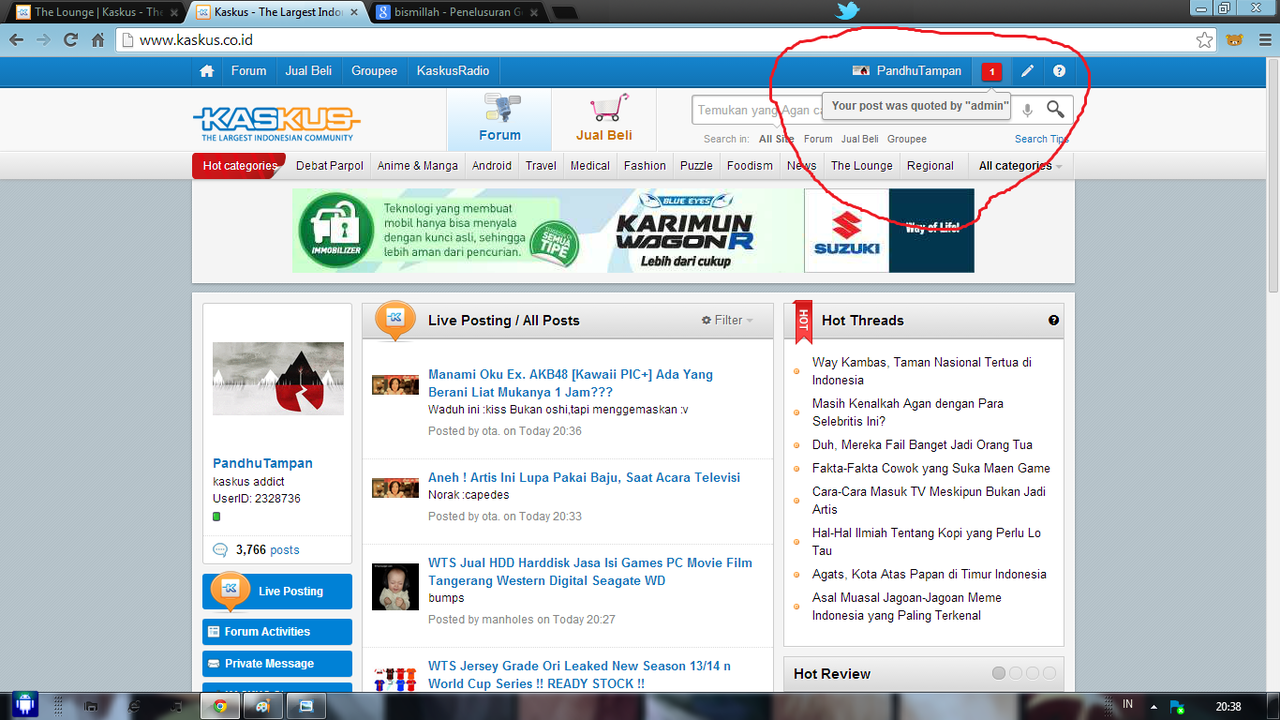The image size is (1280, 720).
Task: Open the Hot categories button
Action: point(239,166)
